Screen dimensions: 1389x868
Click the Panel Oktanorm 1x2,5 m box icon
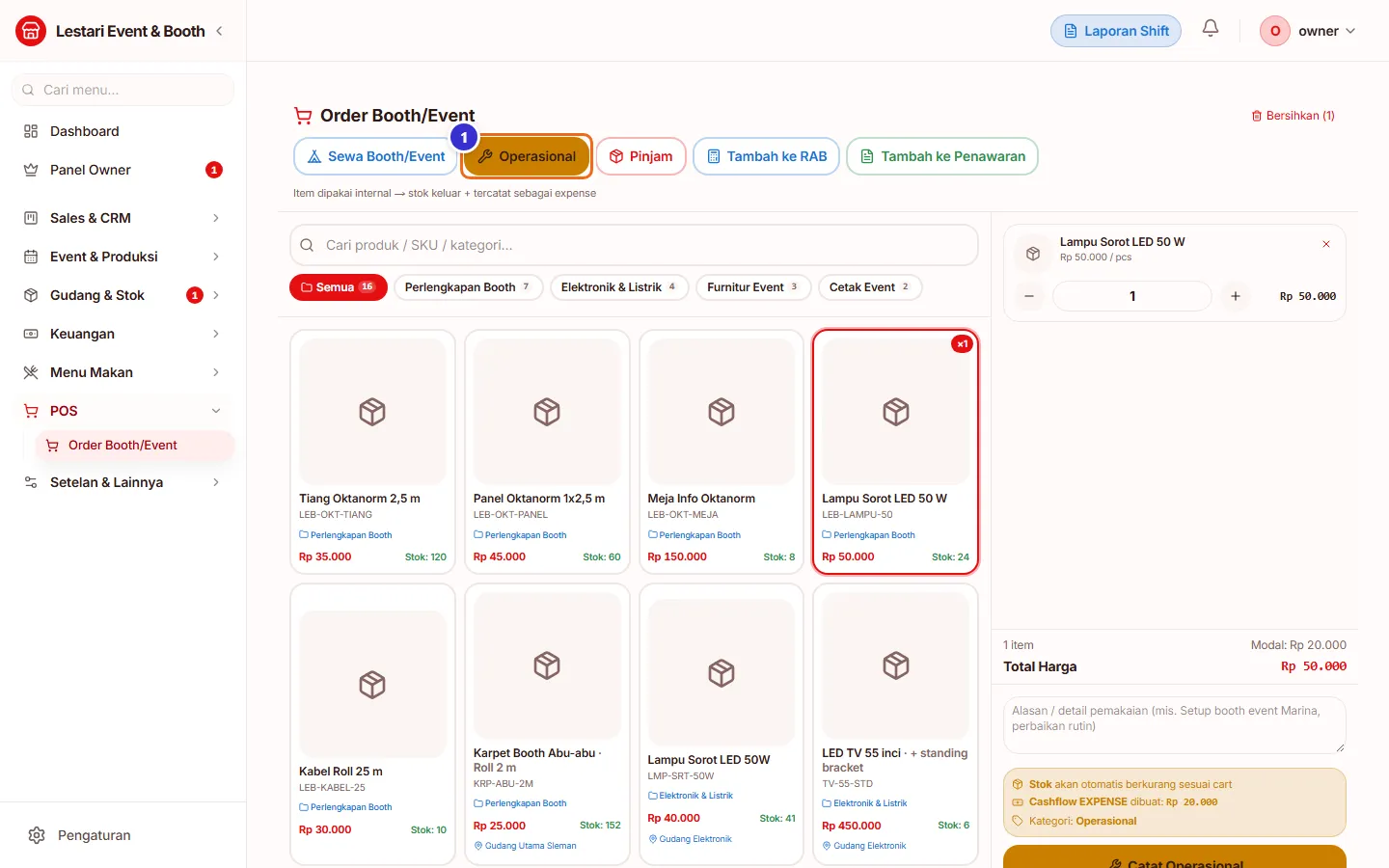(x=547, y=412)
